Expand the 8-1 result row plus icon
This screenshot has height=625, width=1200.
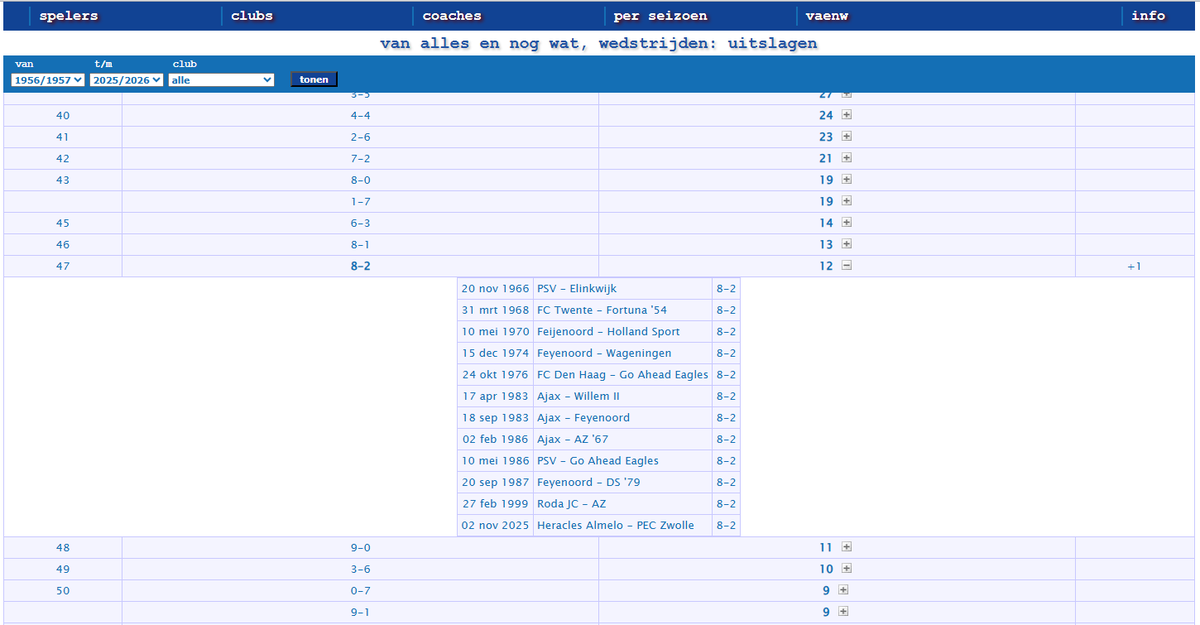[x=846, y=244]
